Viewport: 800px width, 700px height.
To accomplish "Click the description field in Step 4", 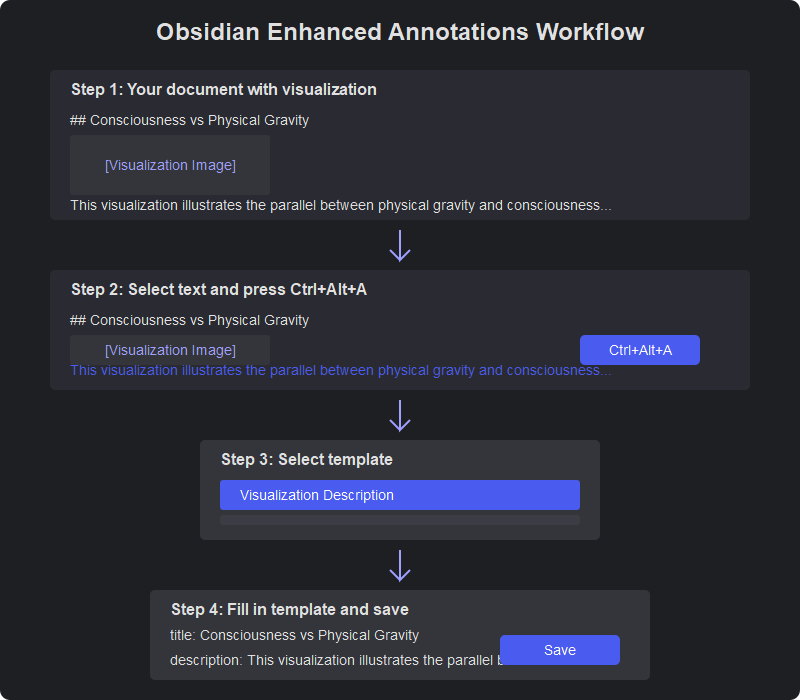I will tap(334, 660).
